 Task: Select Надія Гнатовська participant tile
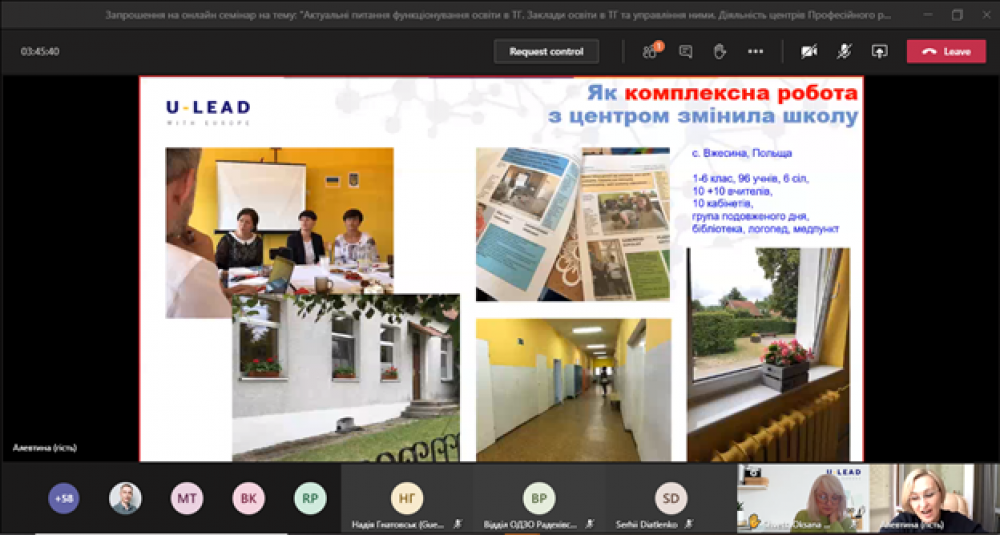coord(406,499)
